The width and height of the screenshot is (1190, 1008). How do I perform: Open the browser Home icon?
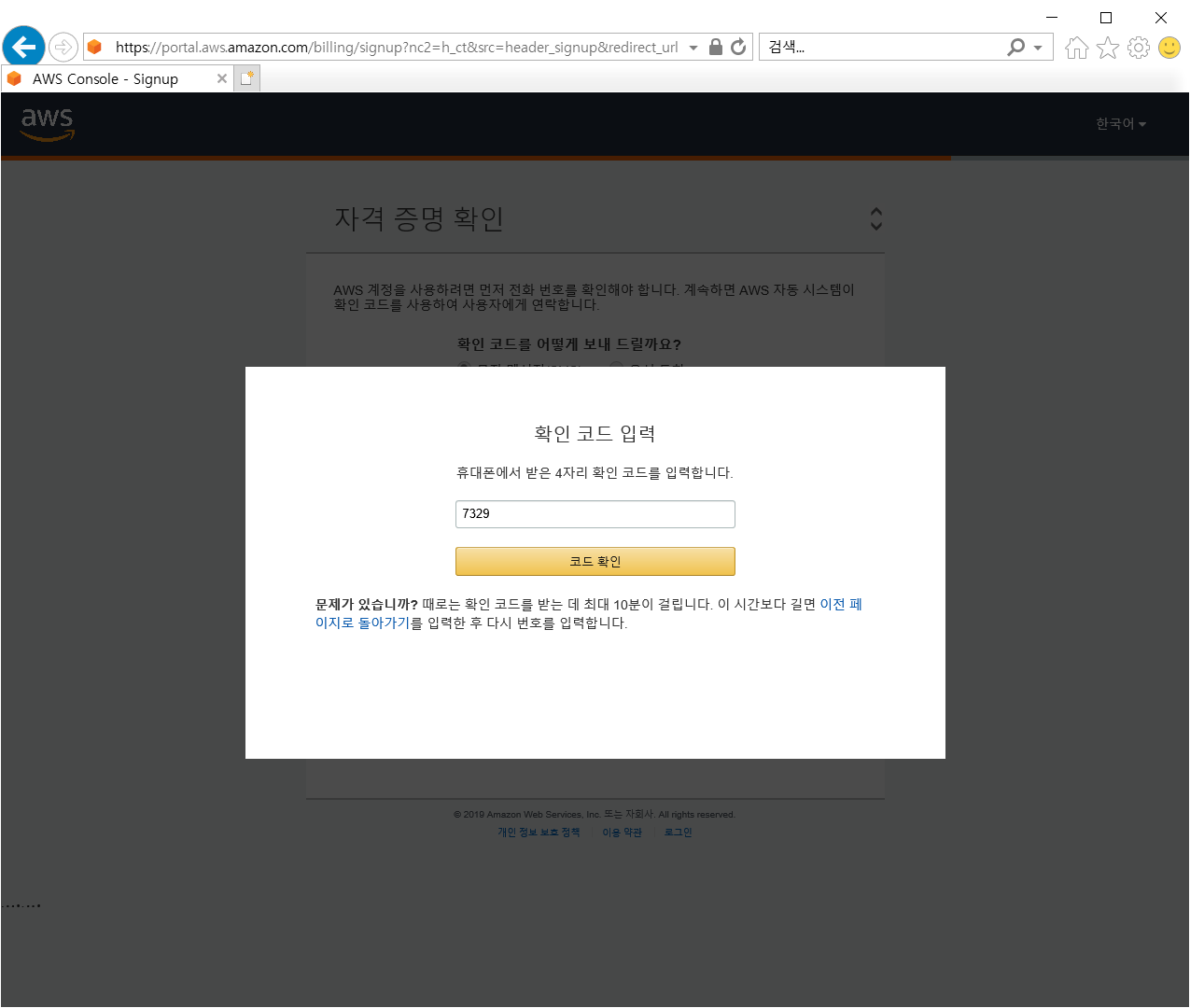(1077, 48)
